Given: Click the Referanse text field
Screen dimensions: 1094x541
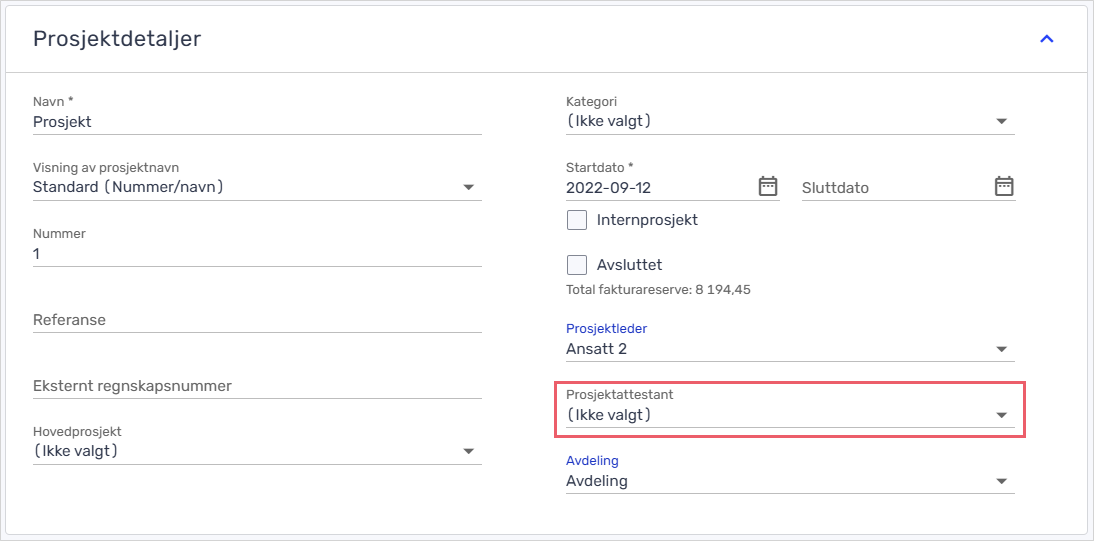Looking at the screenshot, I should [x=257, y=320].
